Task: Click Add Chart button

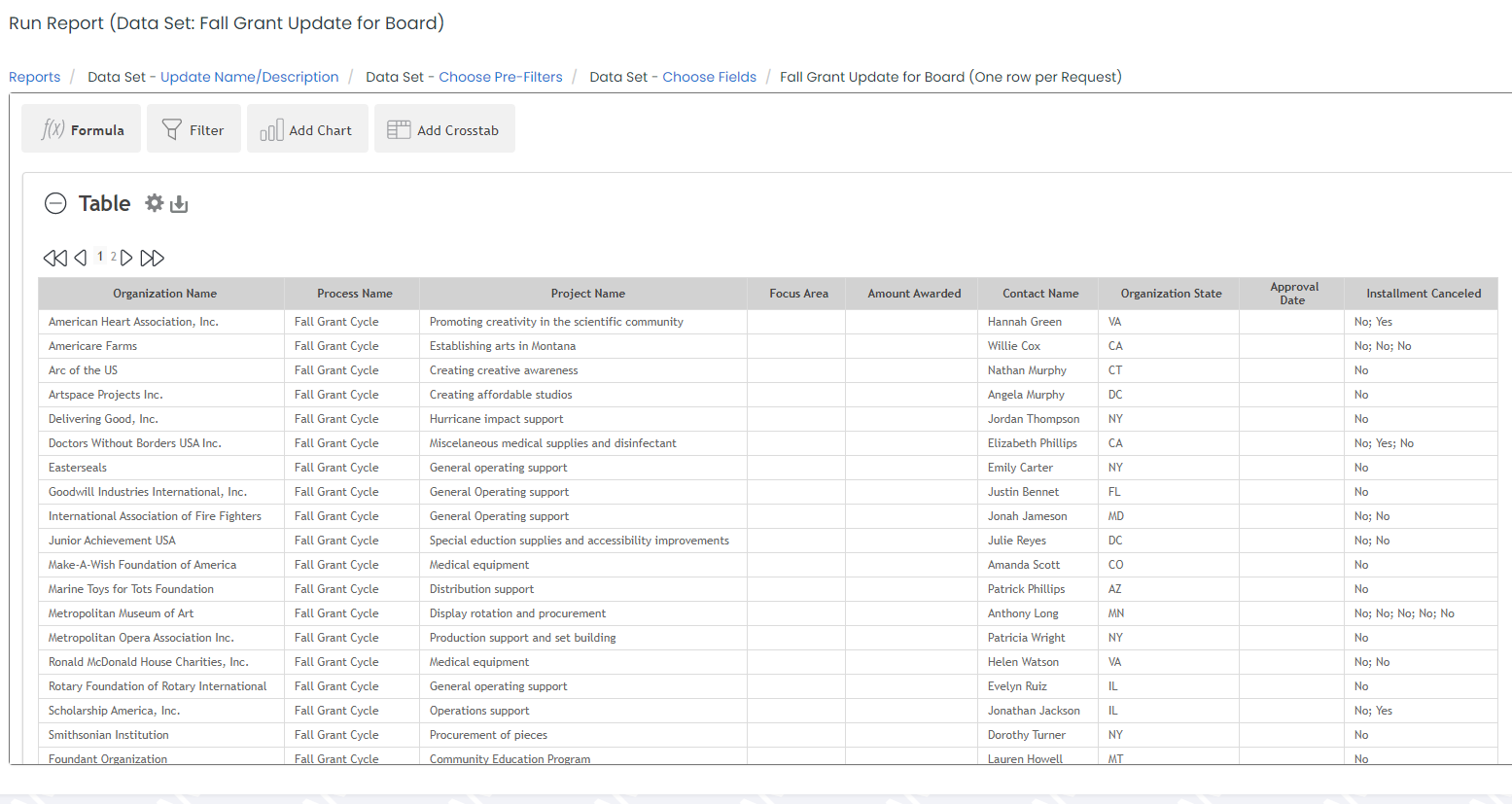Action: [x=307, y=128]
